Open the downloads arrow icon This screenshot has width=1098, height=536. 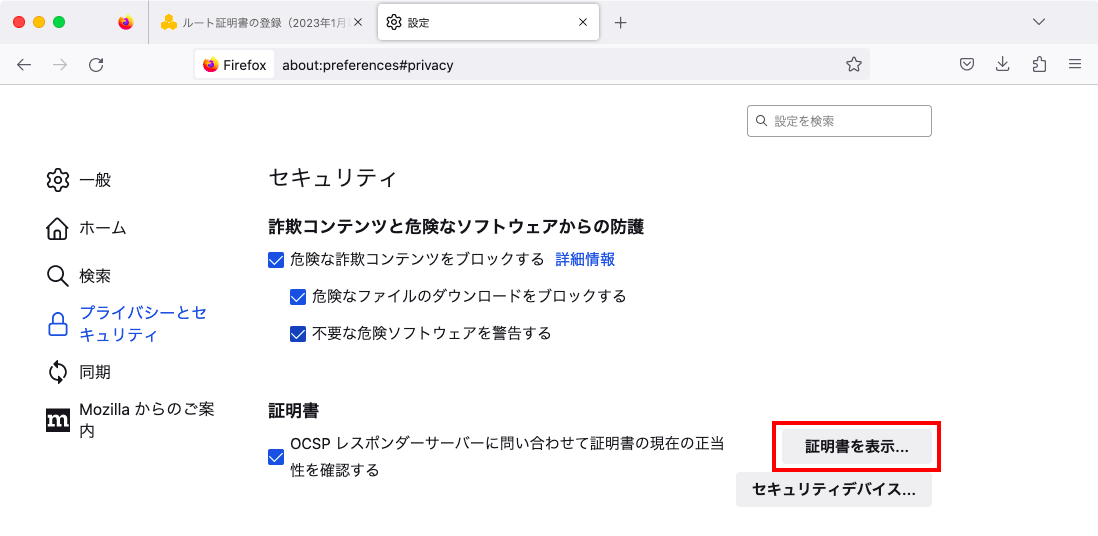1003,65
